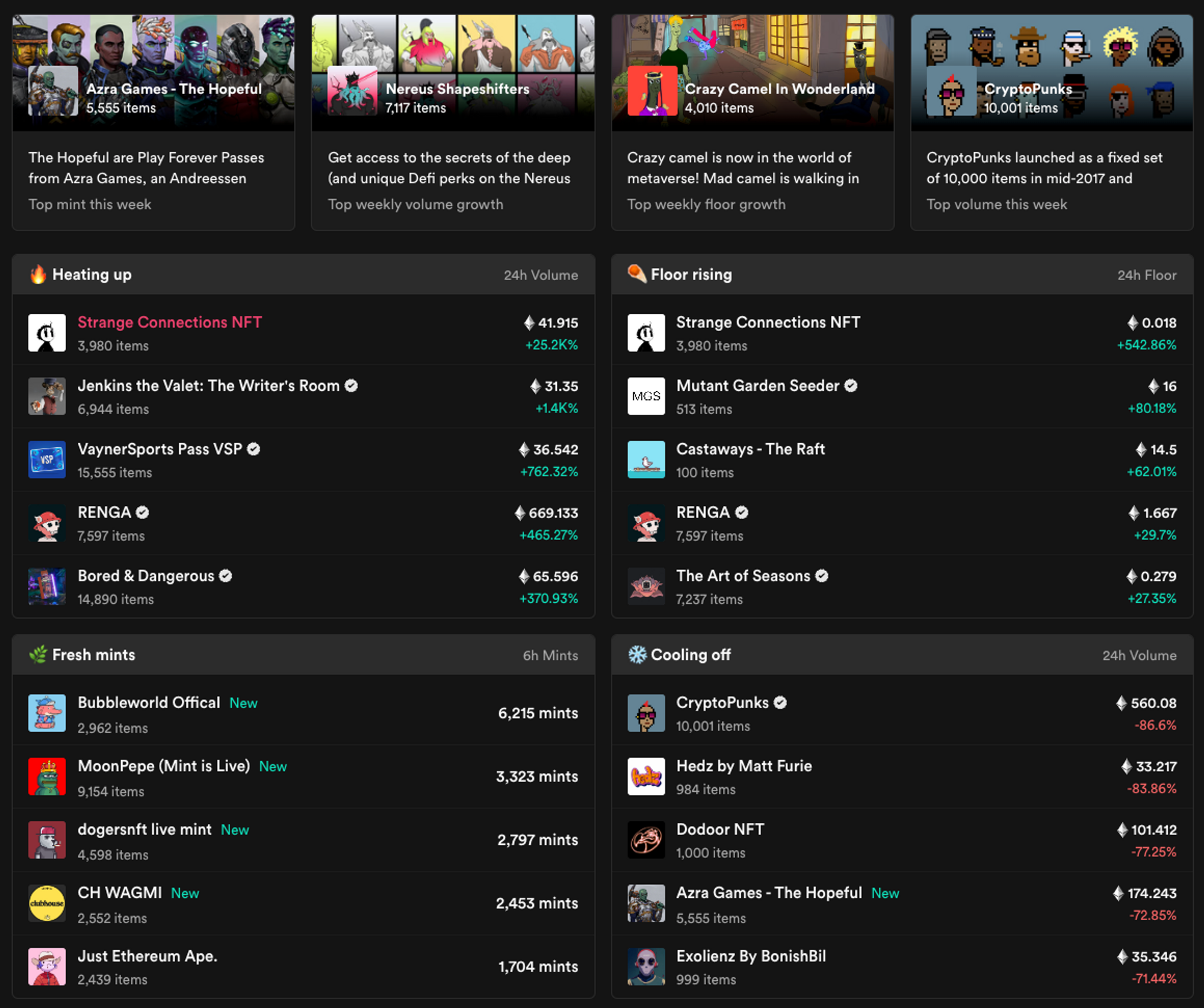
Task: Click 'Top weekly floor growth' caption
Action: pos(706,205)
